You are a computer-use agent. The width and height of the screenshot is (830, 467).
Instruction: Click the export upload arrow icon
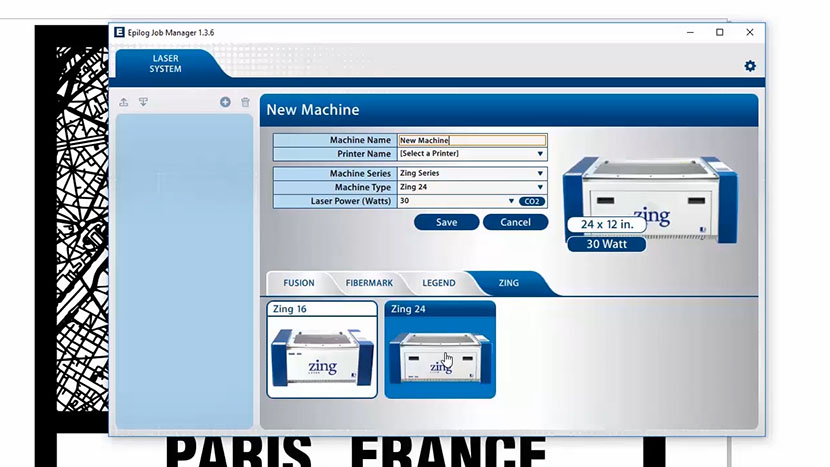coord(124,102)
